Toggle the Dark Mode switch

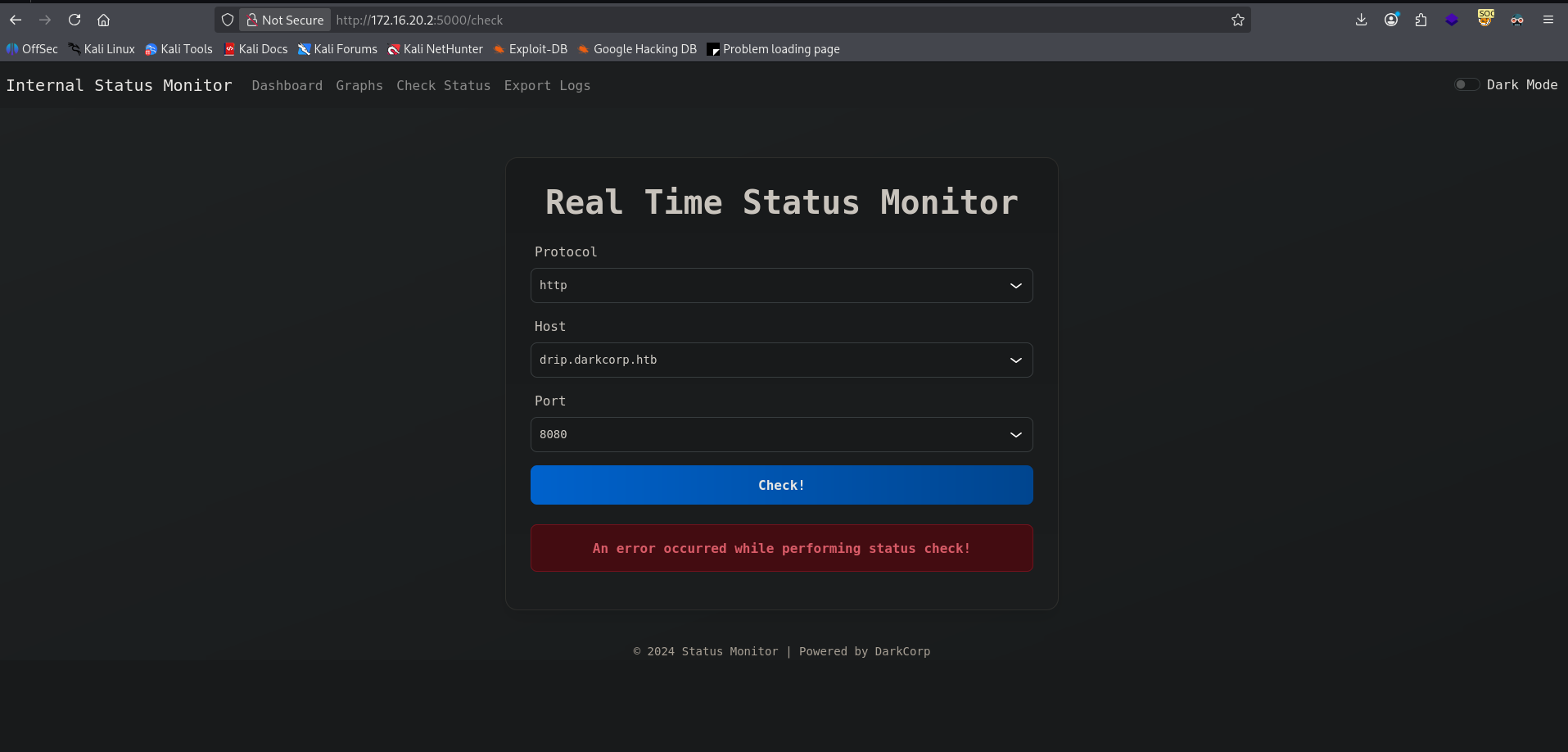pos(1466,84)
